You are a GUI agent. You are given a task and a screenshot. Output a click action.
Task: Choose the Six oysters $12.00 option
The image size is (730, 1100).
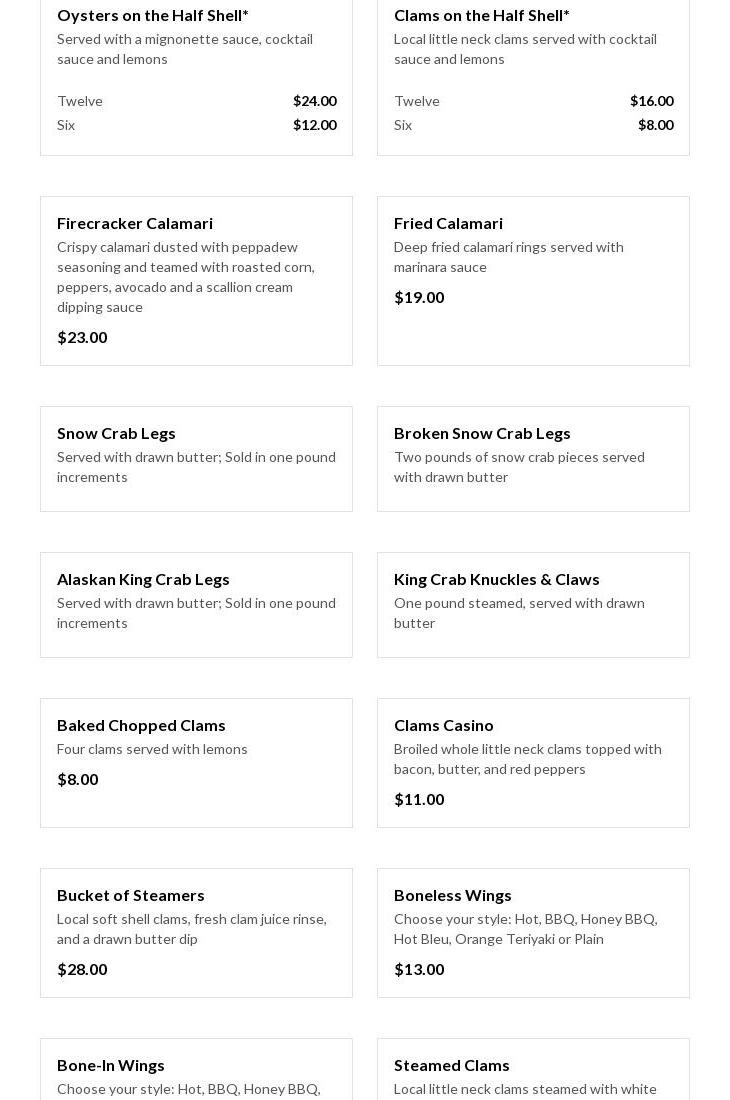(x=196, y=125)
